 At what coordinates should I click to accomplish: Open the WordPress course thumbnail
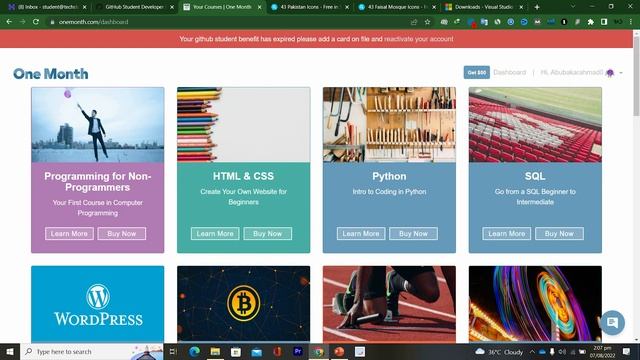(x=98, y=304)
